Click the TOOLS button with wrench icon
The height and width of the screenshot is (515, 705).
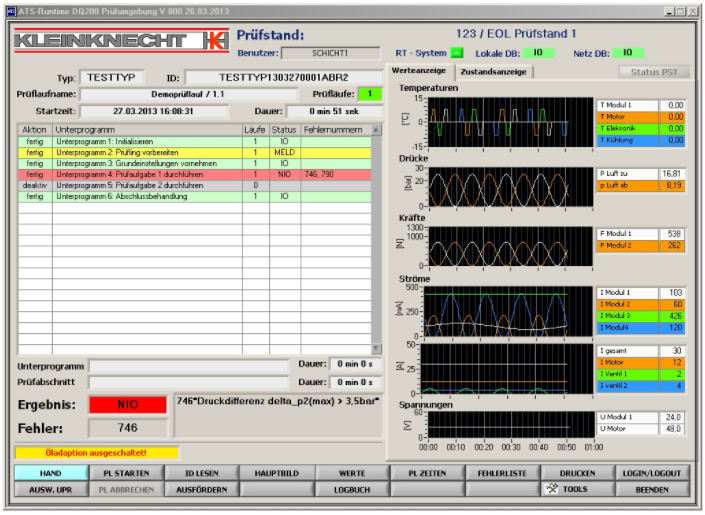tap(577, 489)
